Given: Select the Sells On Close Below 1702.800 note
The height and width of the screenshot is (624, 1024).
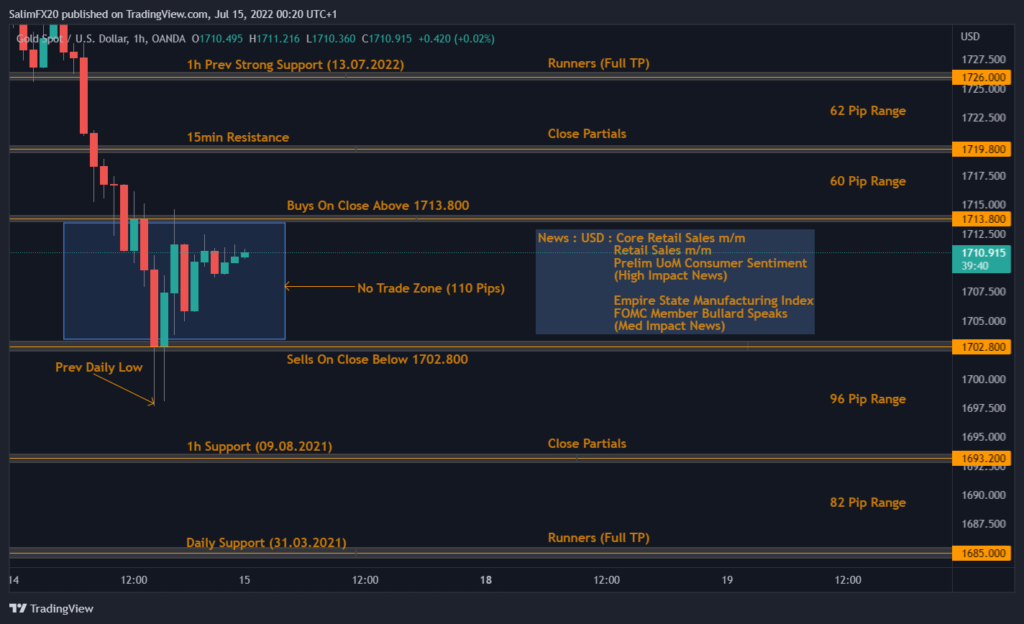Looking at the screenshot, I should (377, 359).
